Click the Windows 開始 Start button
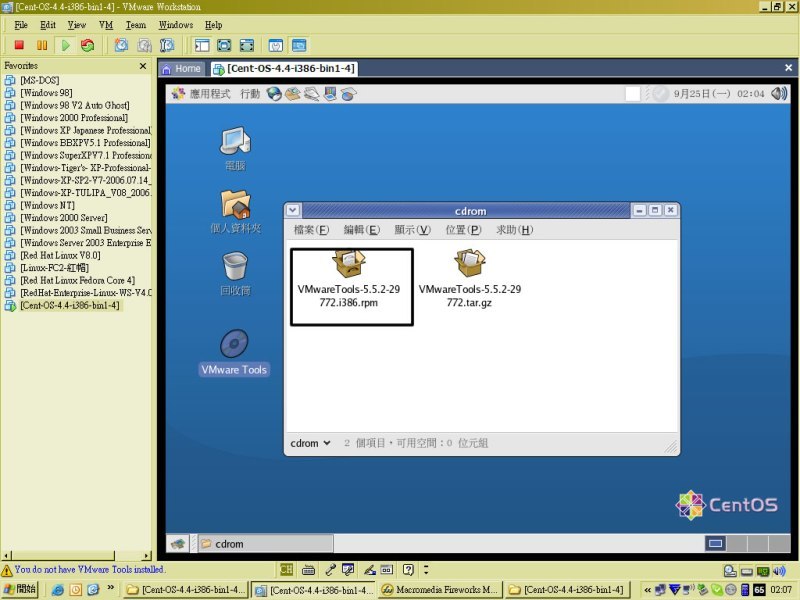 coord(19,590)
